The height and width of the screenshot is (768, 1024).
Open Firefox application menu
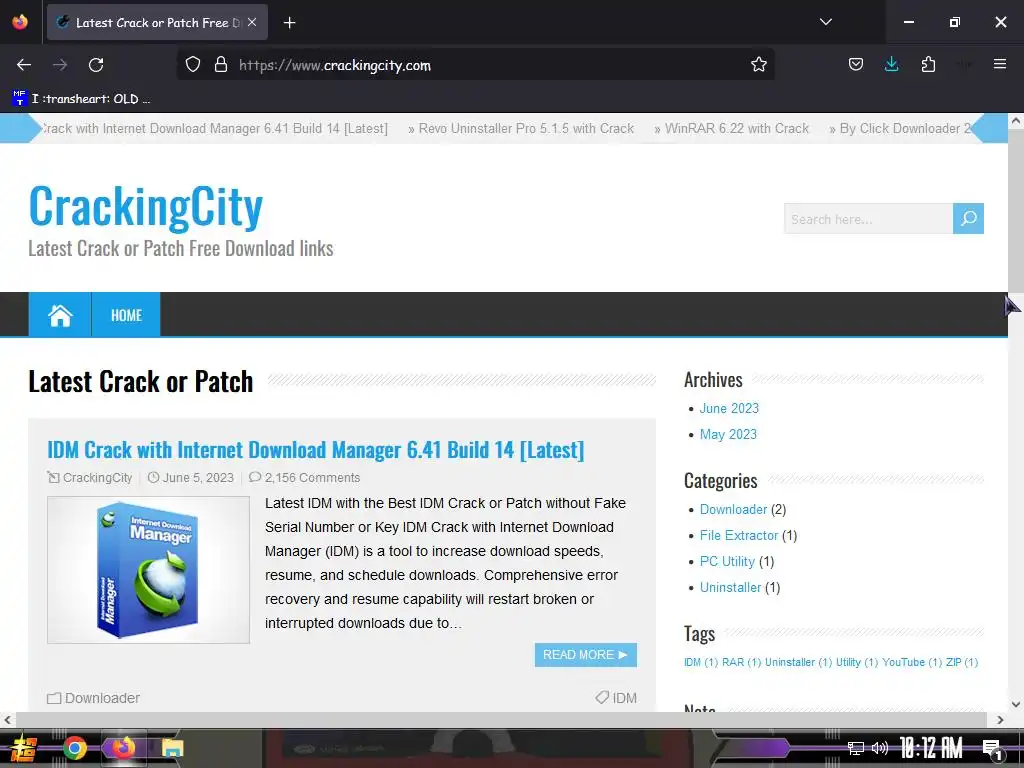coord(999,64)
